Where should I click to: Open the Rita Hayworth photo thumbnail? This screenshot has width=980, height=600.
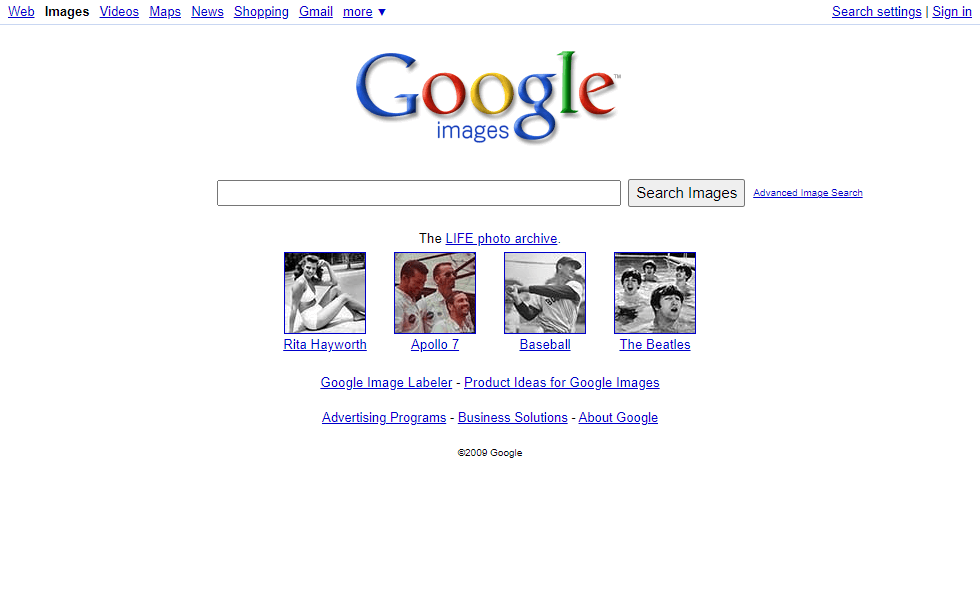tap(325, 292)
